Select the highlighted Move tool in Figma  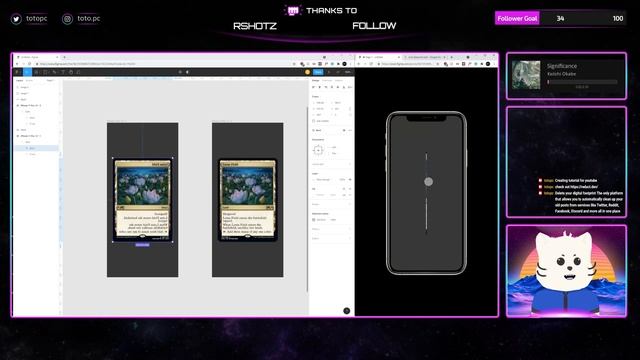coord(27,72)
